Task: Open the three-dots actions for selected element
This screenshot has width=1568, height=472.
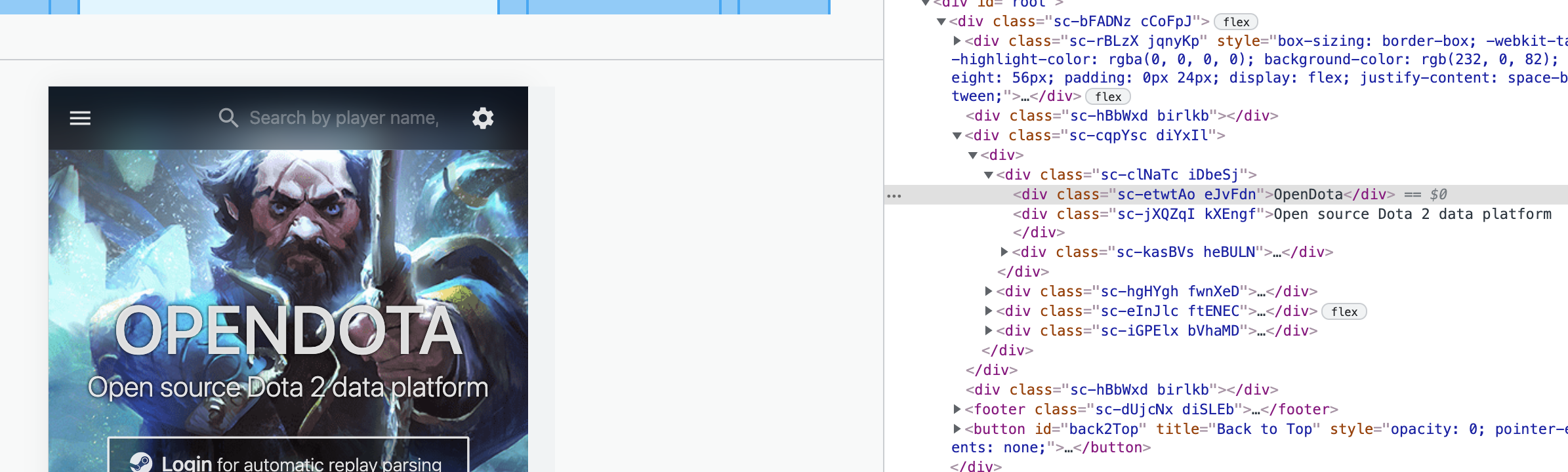Action: point(894,195)
